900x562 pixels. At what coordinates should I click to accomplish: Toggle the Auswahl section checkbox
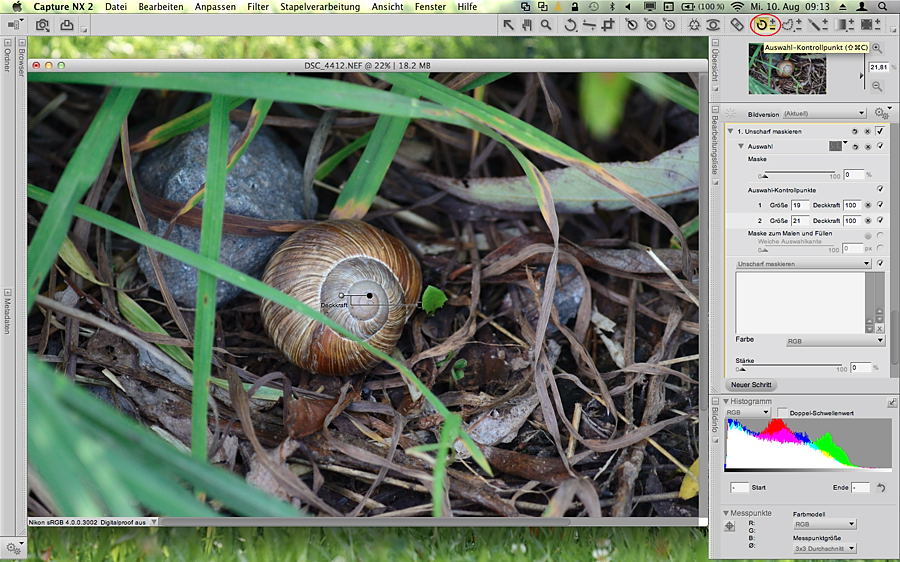pyautogui.click(x=880, y=146)
